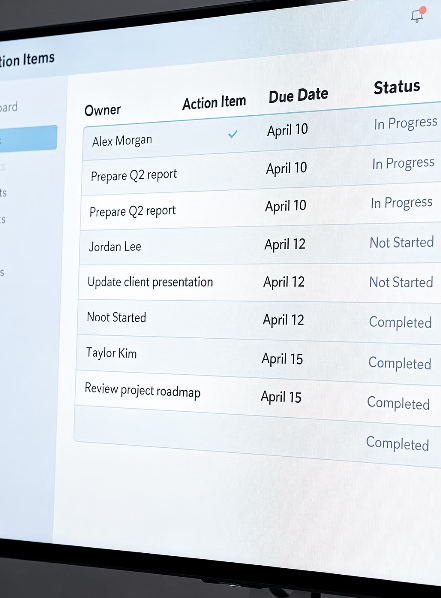Click Completed in Review project roadmap row
This screenshot has height=598, width=441.
[398, 403]
